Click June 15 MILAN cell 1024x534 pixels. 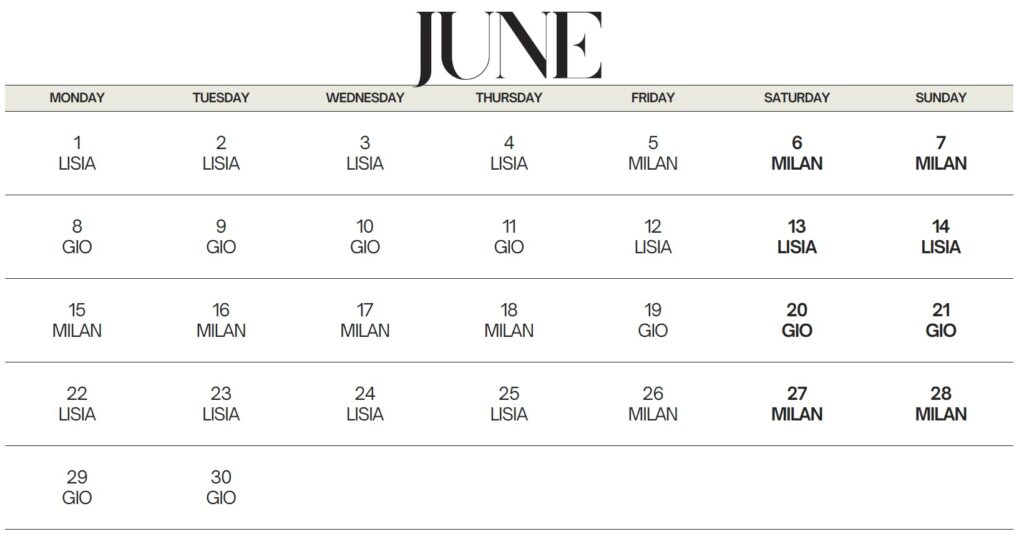pyautogui.click(x=77, y=320)
